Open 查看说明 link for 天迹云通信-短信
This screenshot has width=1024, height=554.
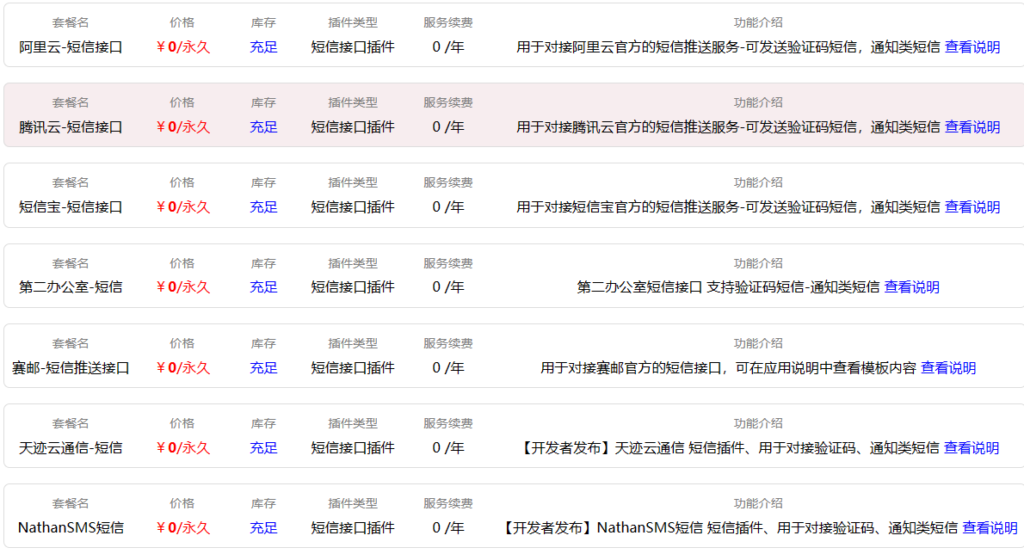[971, 448]
